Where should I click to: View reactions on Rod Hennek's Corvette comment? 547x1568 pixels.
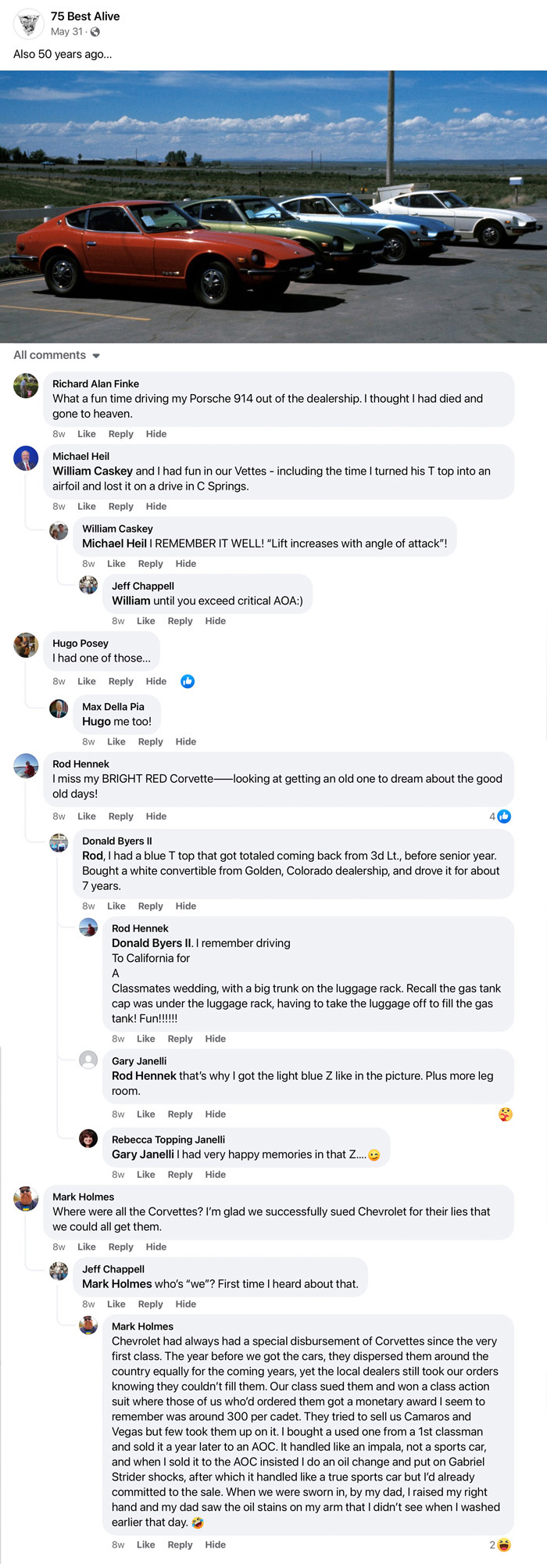click(500, 816)
